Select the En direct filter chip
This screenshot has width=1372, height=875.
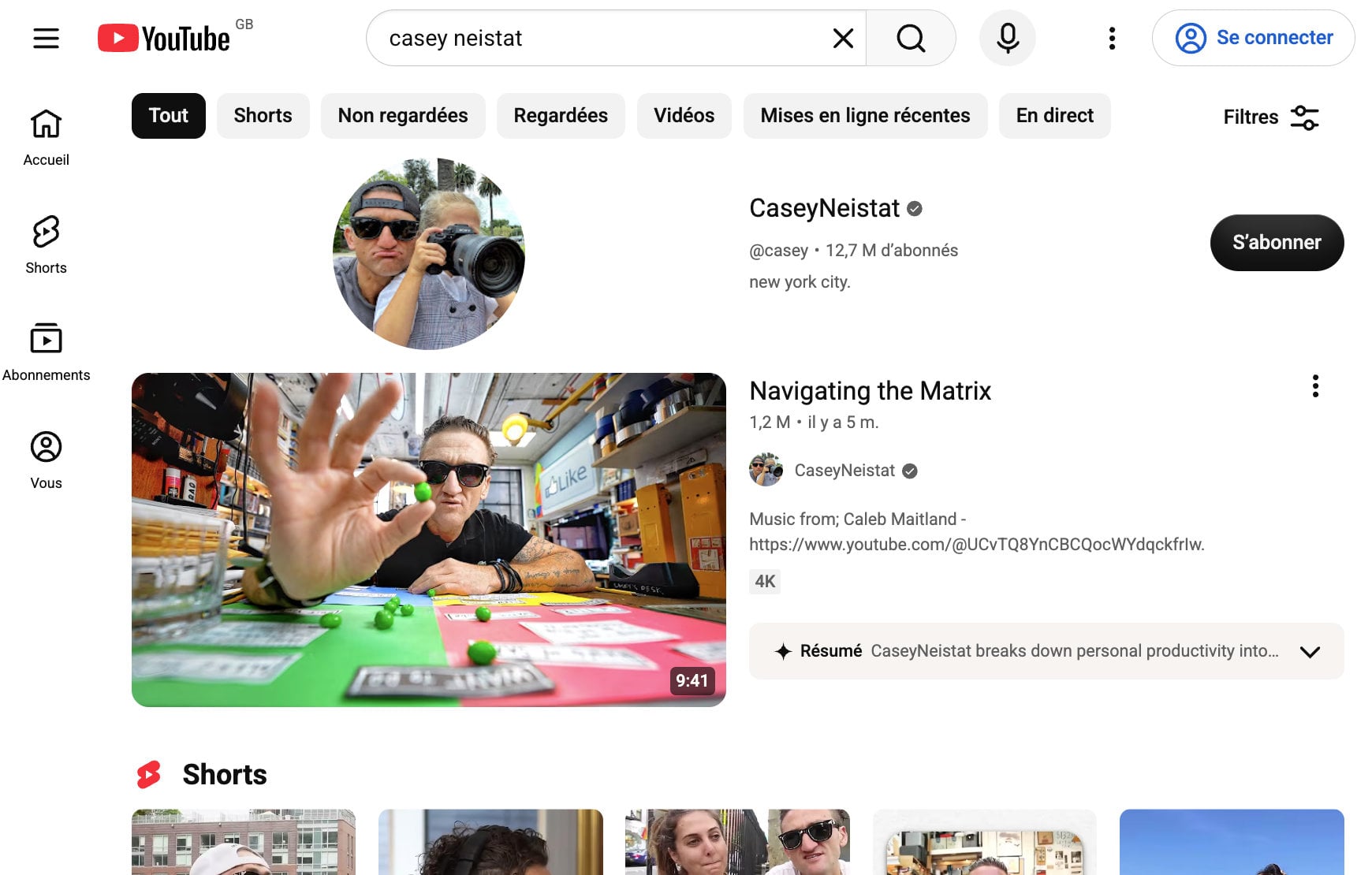[x=1054, y=116]
